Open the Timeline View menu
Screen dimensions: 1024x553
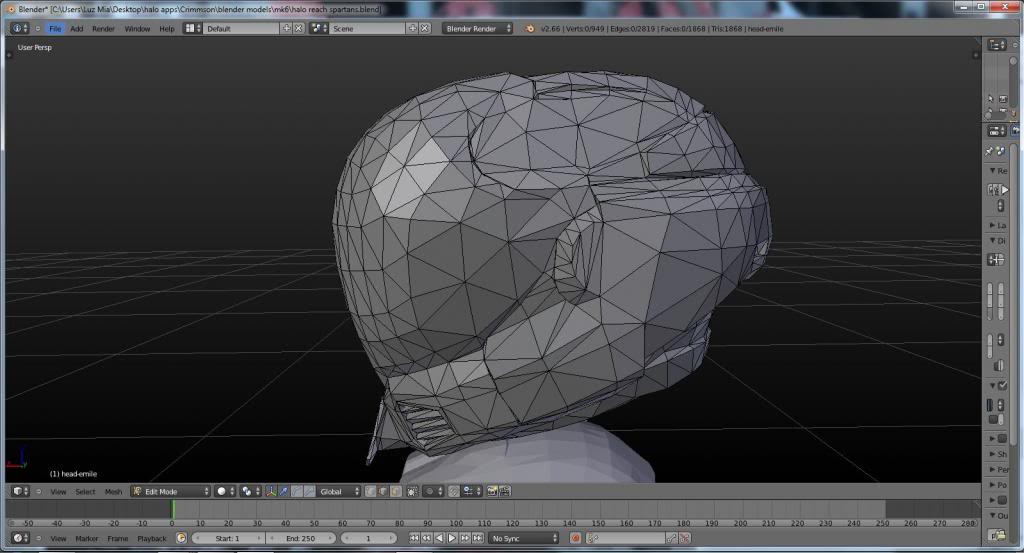58,539
